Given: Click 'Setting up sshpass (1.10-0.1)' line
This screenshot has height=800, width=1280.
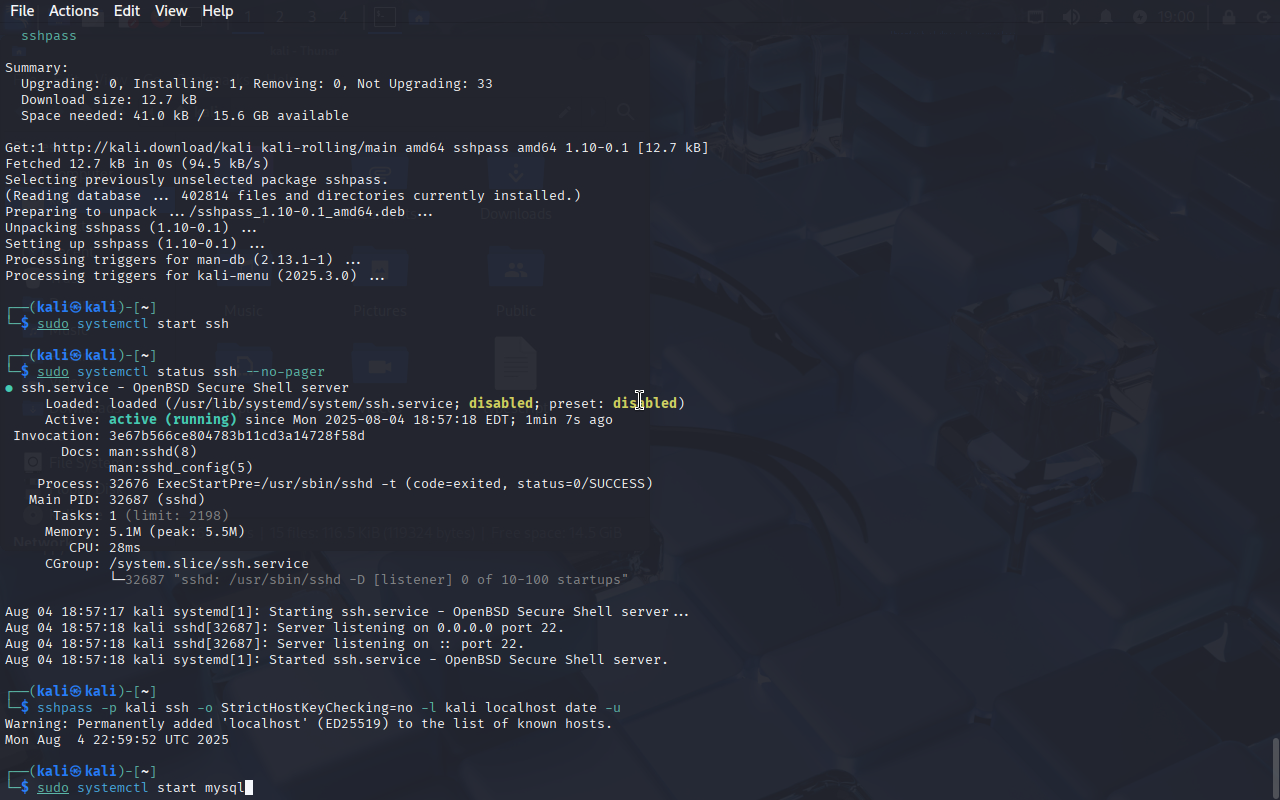Looking at the screenshot, I should [135, 244].
